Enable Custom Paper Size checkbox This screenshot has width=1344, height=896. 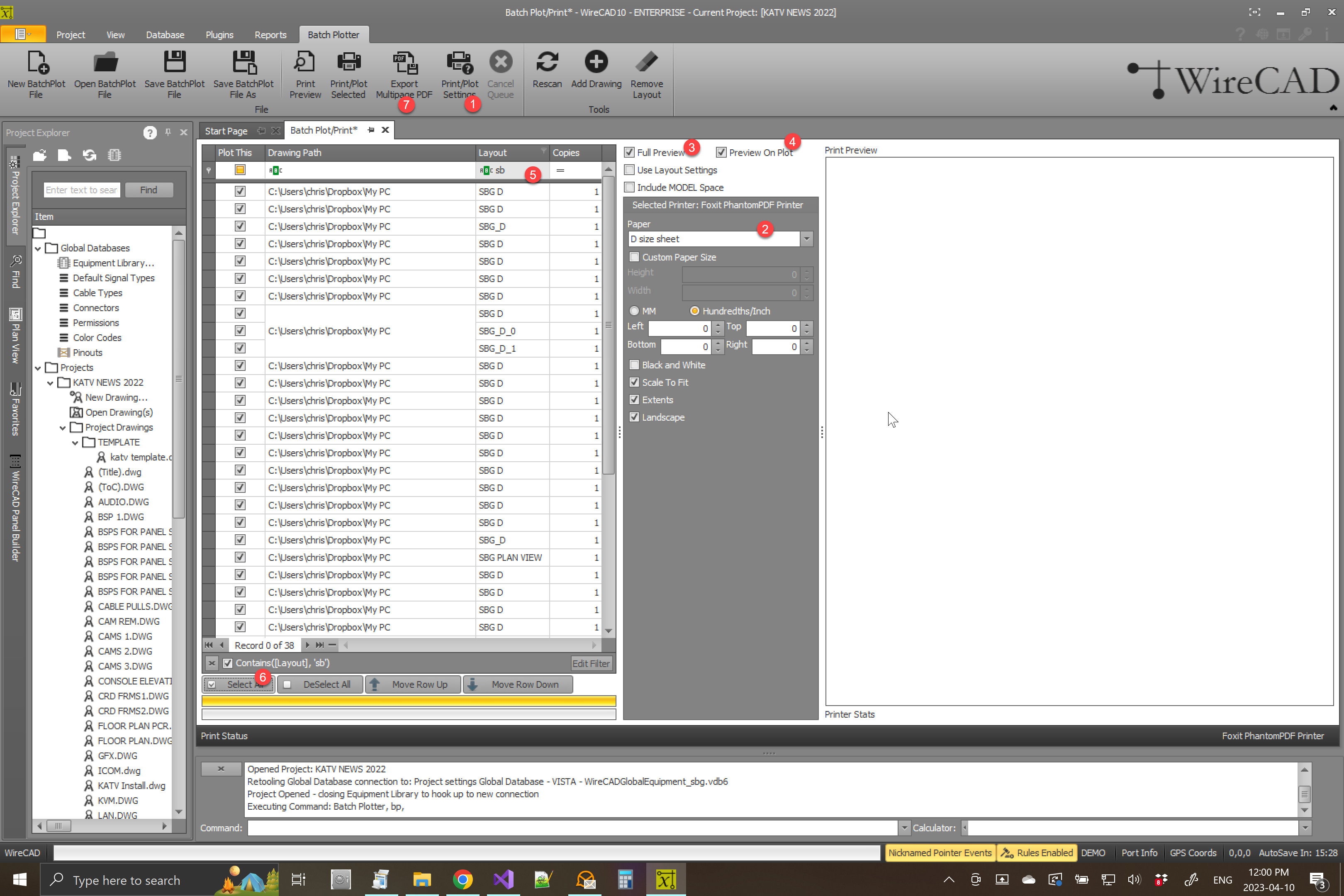(x=634, y=257)
